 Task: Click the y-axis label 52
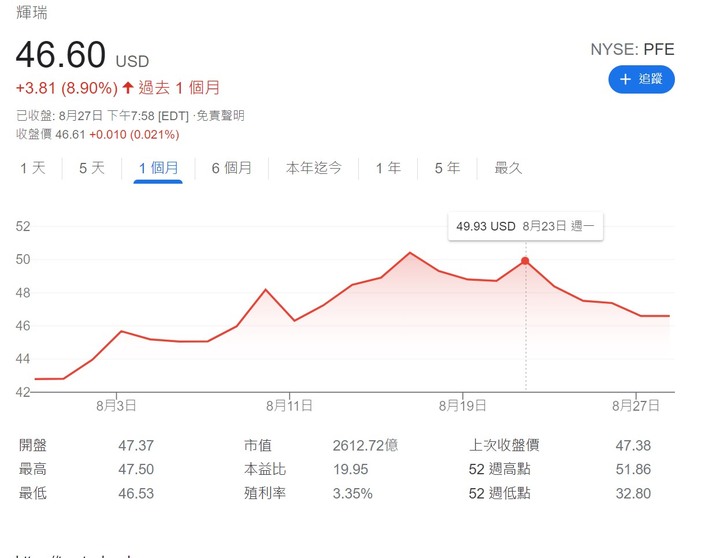[23, 226]
